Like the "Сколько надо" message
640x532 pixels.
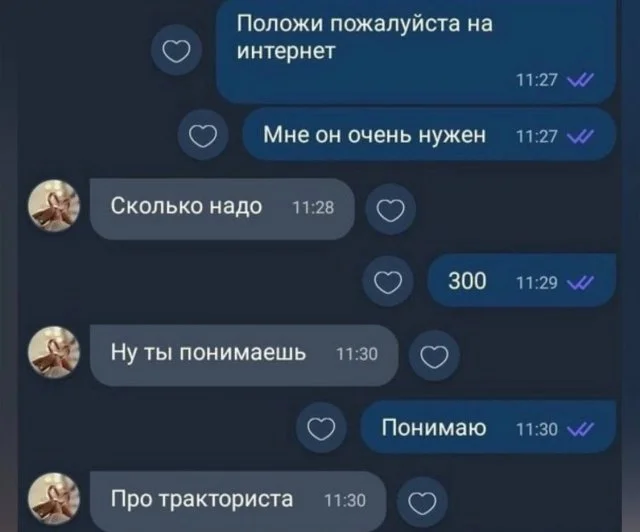pos(391,209)
